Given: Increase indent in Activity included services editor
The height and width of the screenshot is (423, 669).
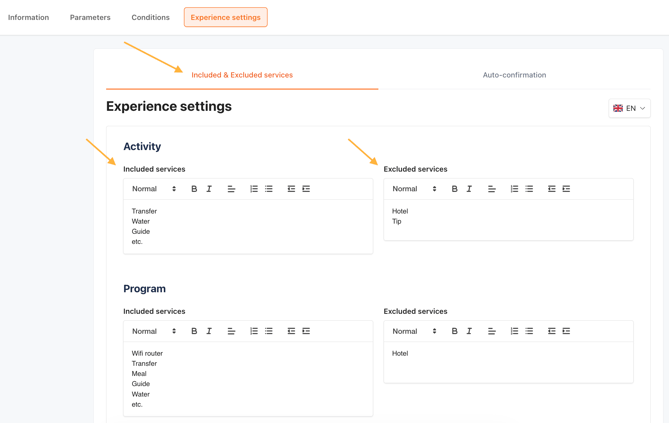Looking at the screenshot, I should tap(306, 189).
